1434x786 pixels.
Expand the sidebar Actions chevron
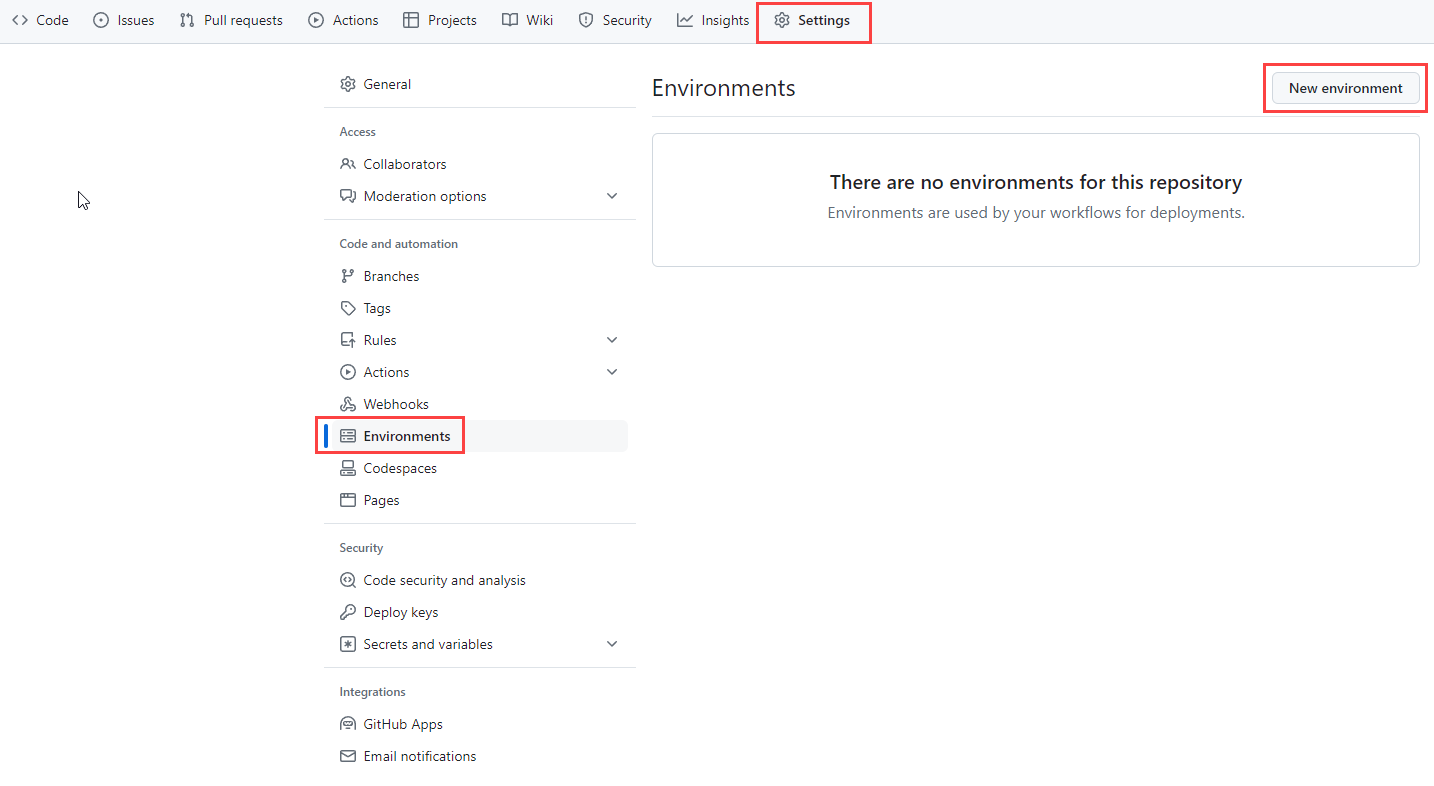(612, 372)
